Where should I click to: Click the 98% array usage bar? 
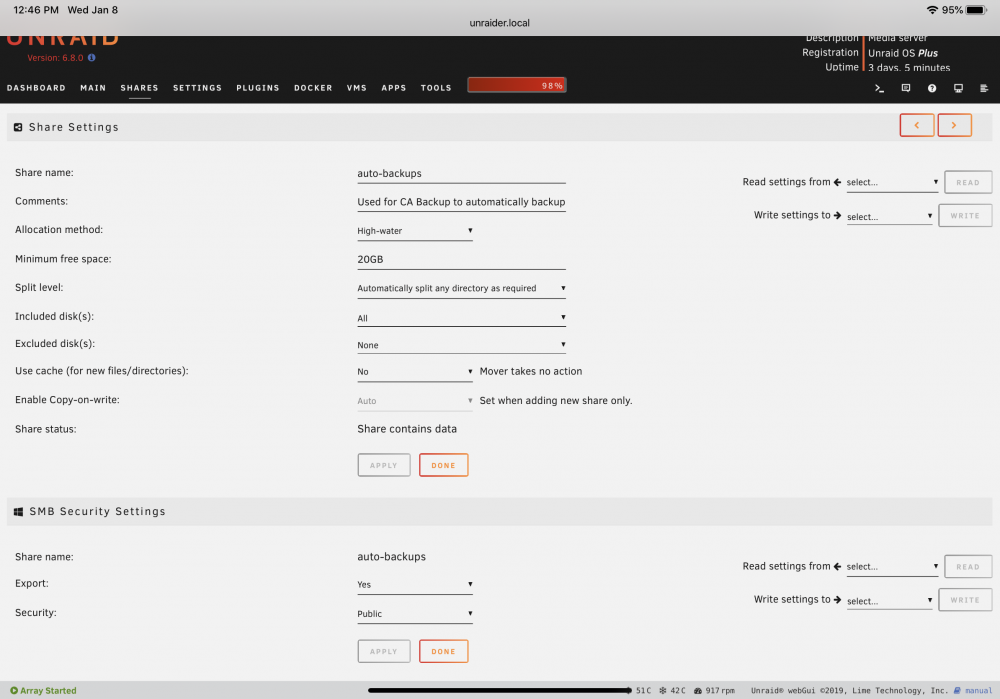517,85
